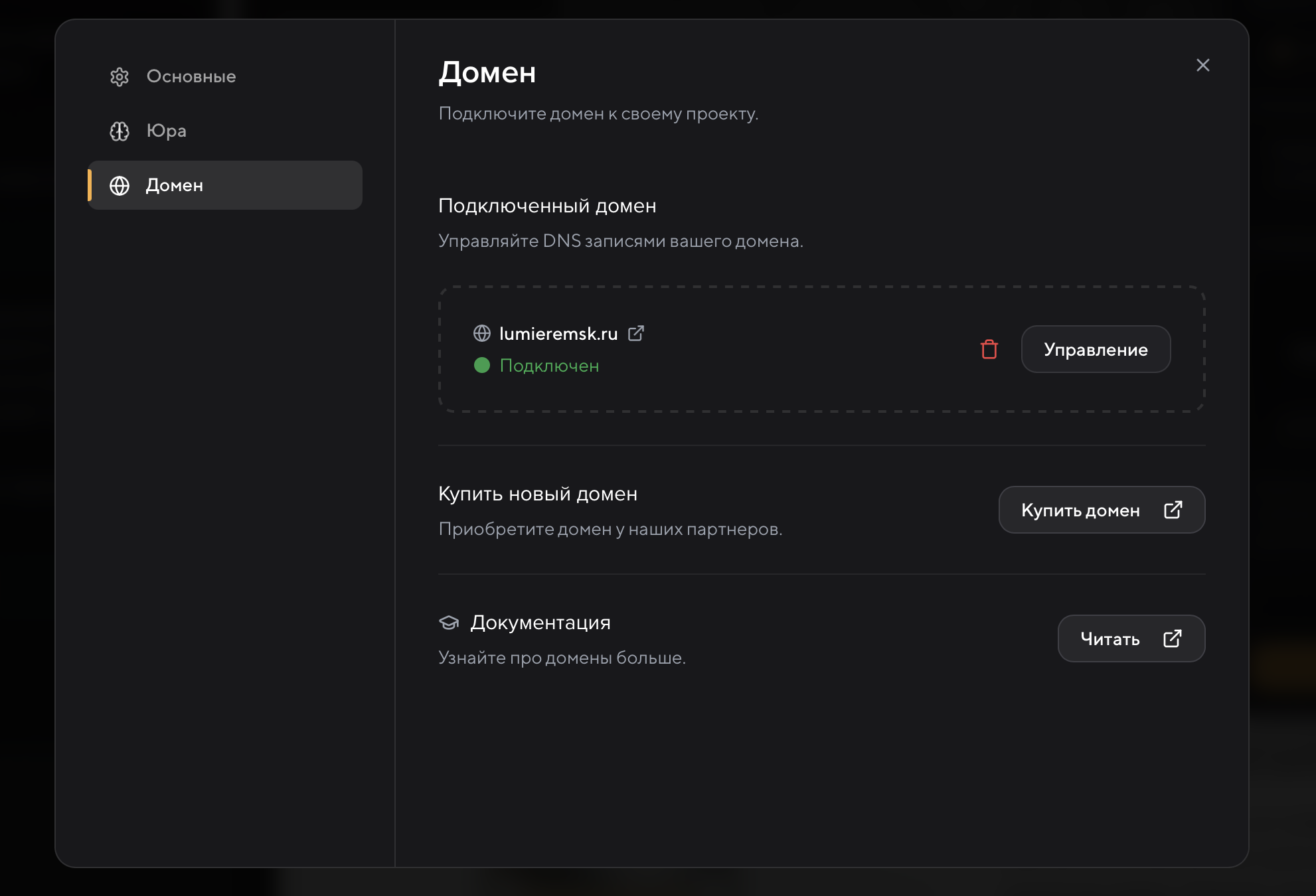This screenshot has width=1316, height=896.
Task: Click the lumieremsk.ru domain name
Action: pyautogui.click(x=558, y=334)
